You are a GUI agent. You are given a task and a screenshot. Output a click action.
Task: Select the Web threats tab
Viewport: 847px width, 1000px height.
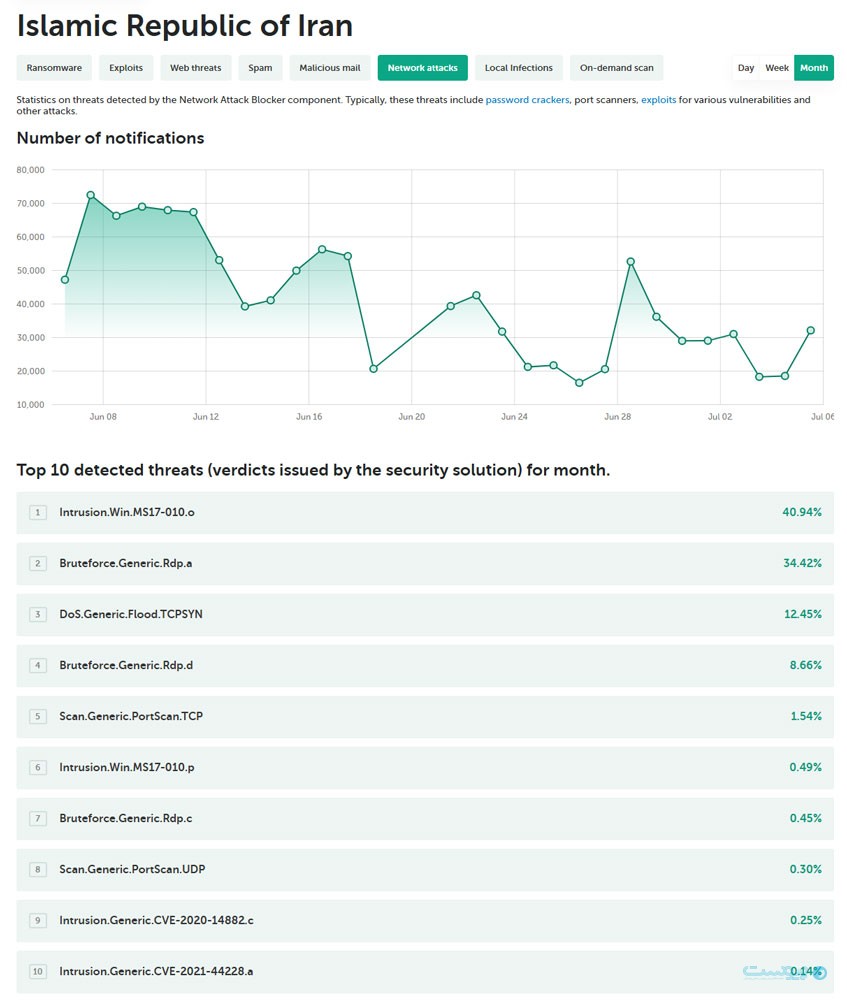tap(195, 68)
